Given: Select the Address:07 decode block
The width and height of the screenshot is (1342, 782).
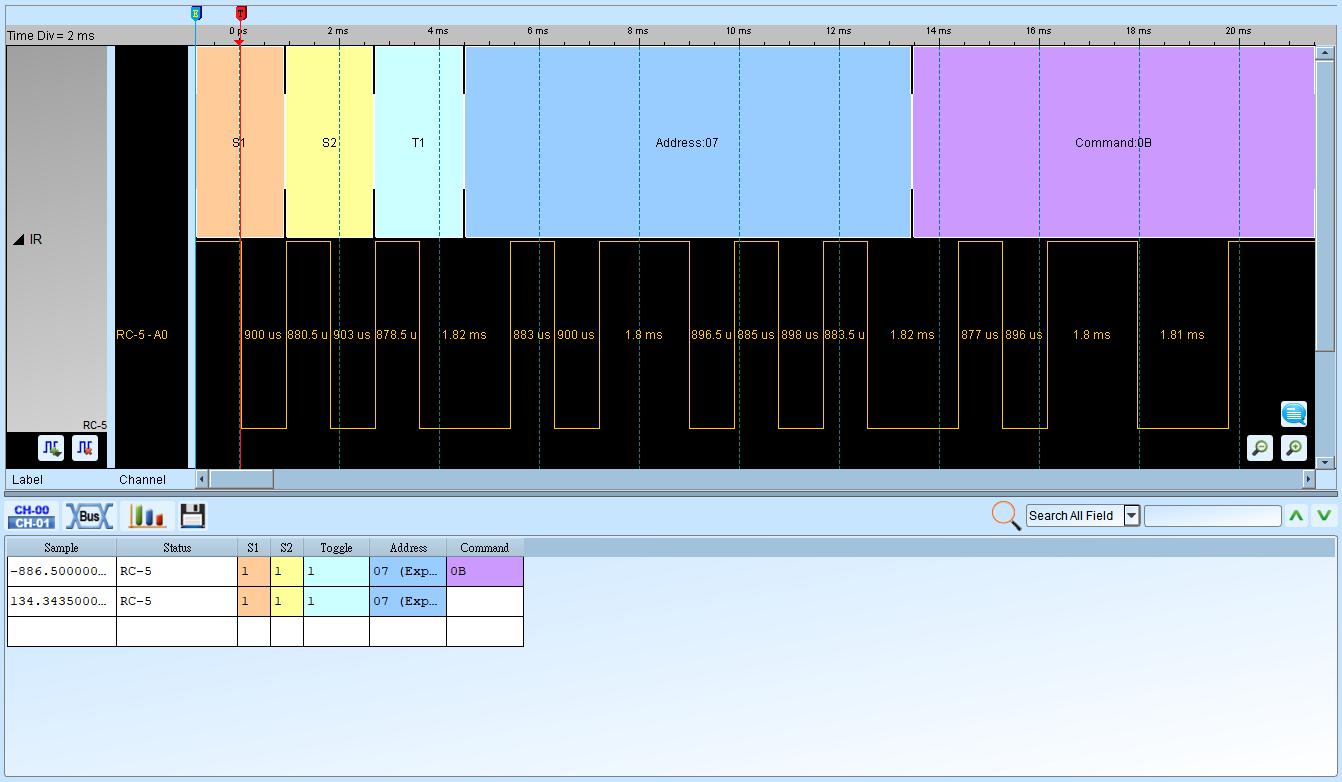Looking at the screenshot, I should point(688,142).
